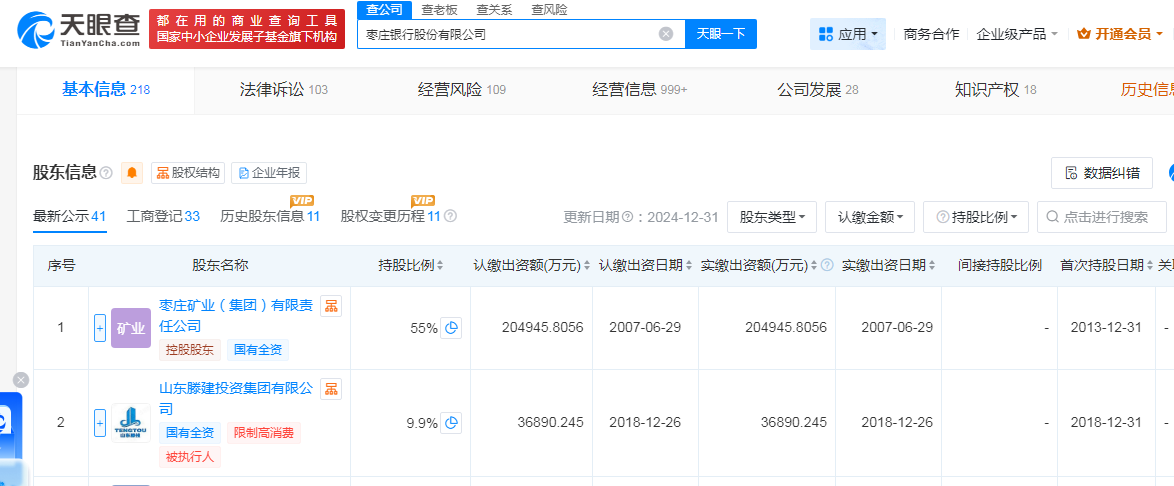Click the 数据纠错 data correction button

point(1101,173)
